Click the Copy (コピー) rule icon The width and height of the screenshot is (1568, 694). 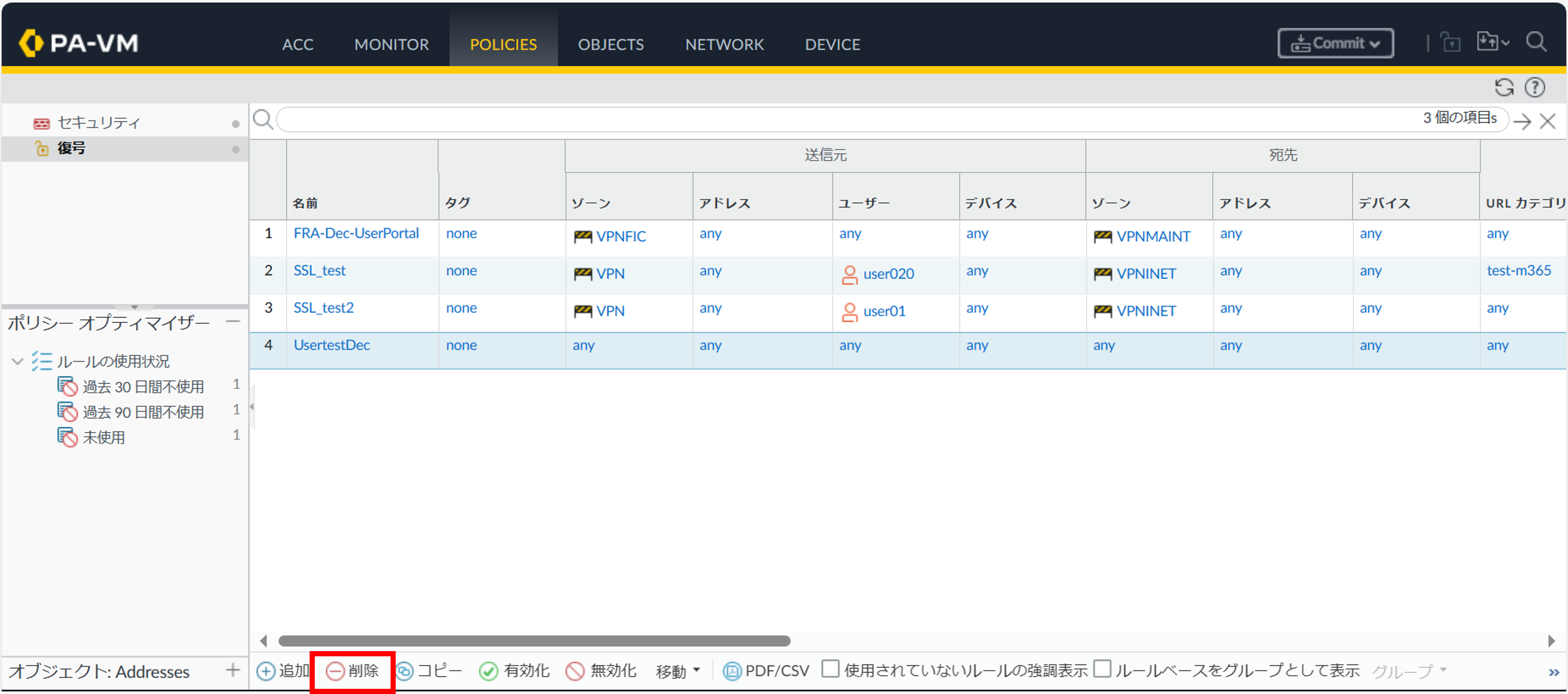point(405,671)
